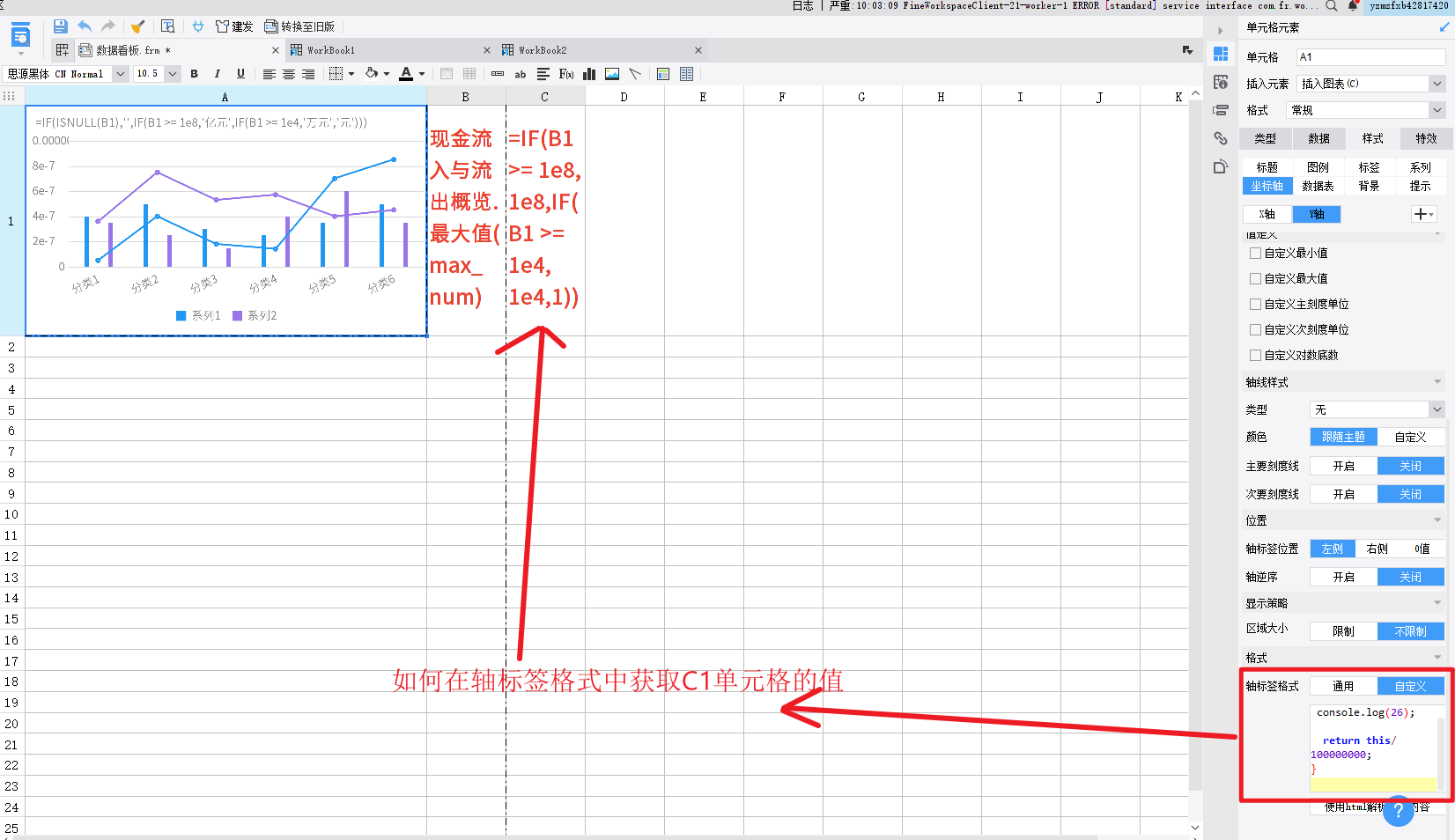Open the notification bell
The width and height of the screenshot is (1455, 840).
[1353, 6]
